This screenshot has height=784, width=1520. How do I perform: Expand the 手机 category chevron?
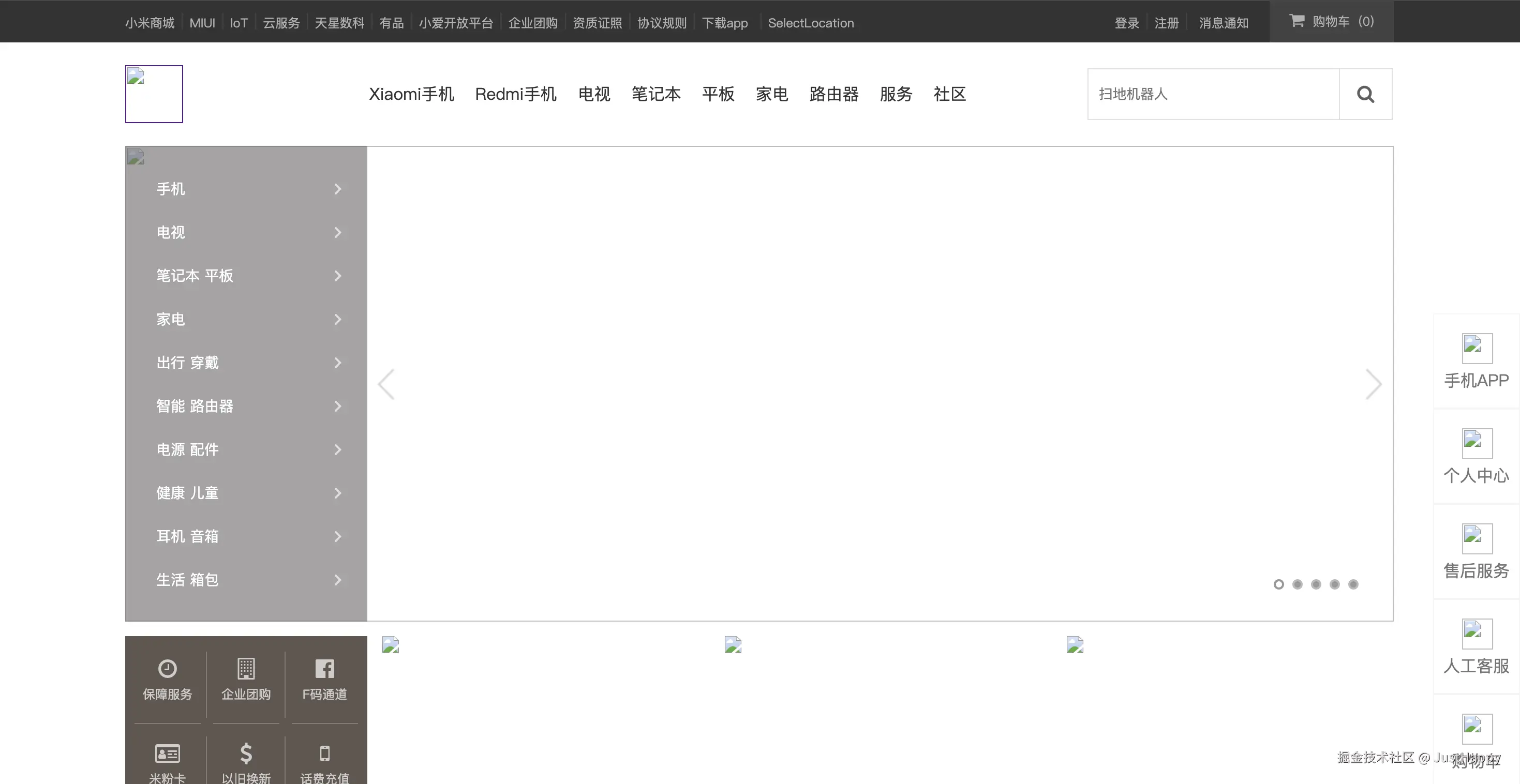[337, 189]
